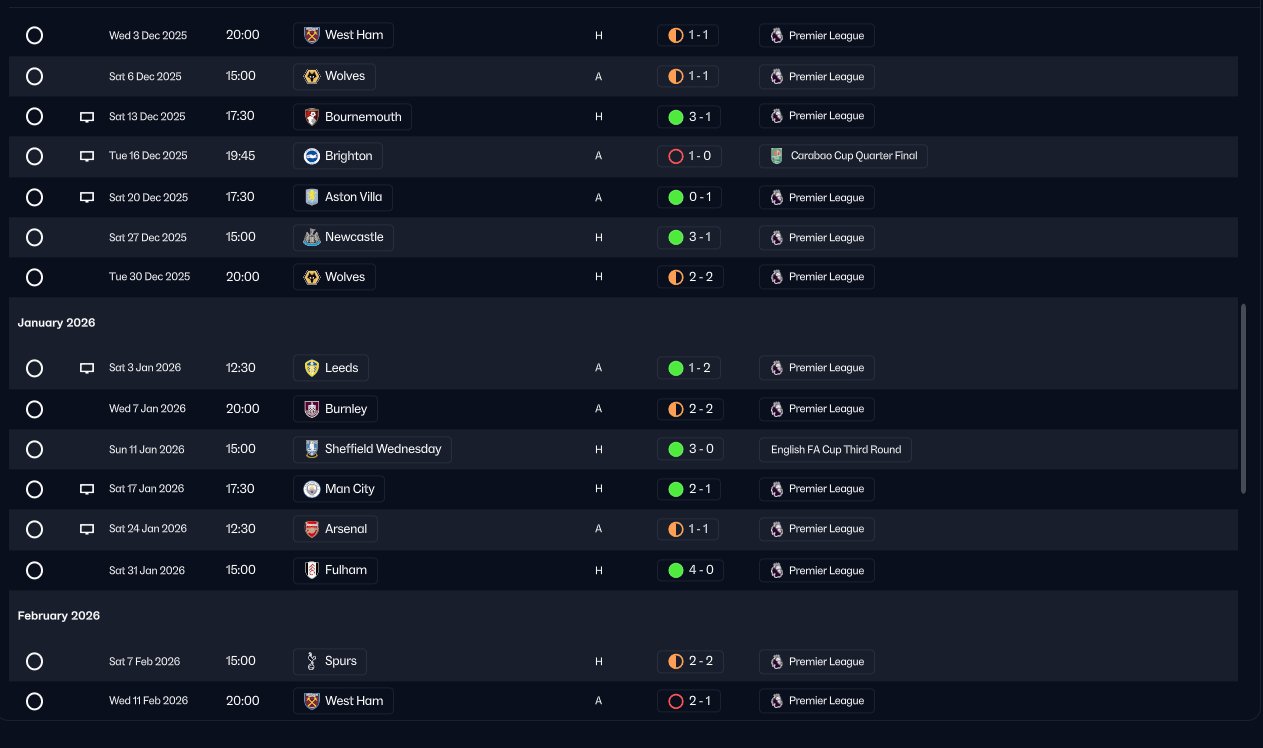Collapse the January 2026 month section
The width and height of the screenshot is (1263, 748).
(x=57, y=323)
